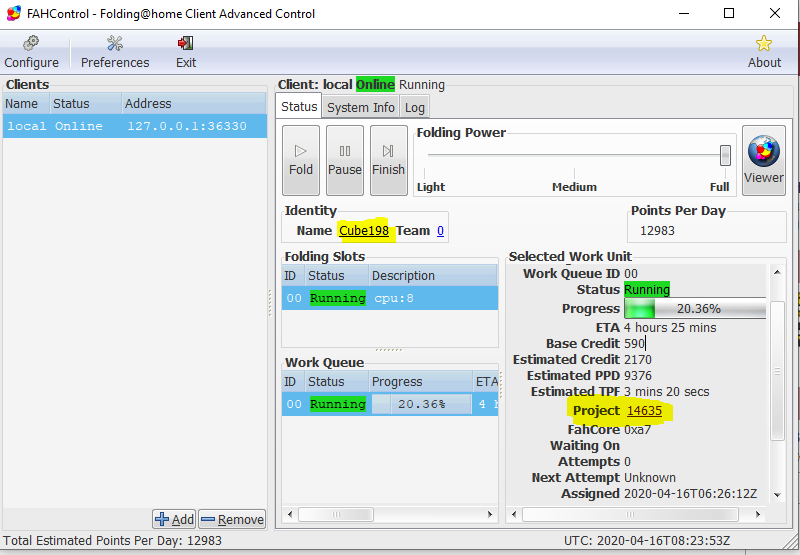
Task: Minimize the FAHControl window
Action: click(684, 13)
